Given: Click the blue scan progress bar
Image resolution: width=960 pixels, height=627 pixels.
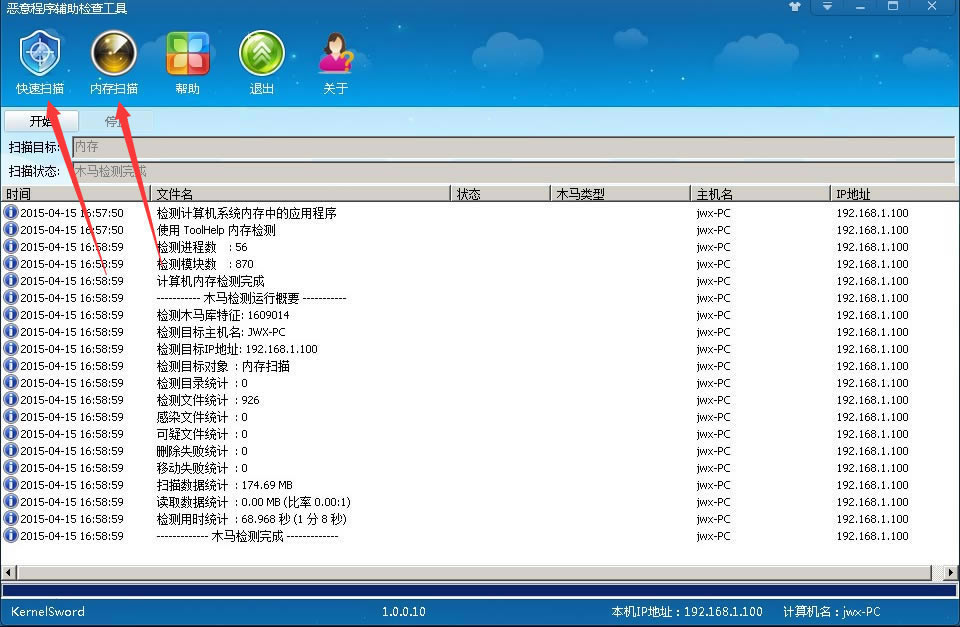Looking at the screenshot, I should [479, 591].
